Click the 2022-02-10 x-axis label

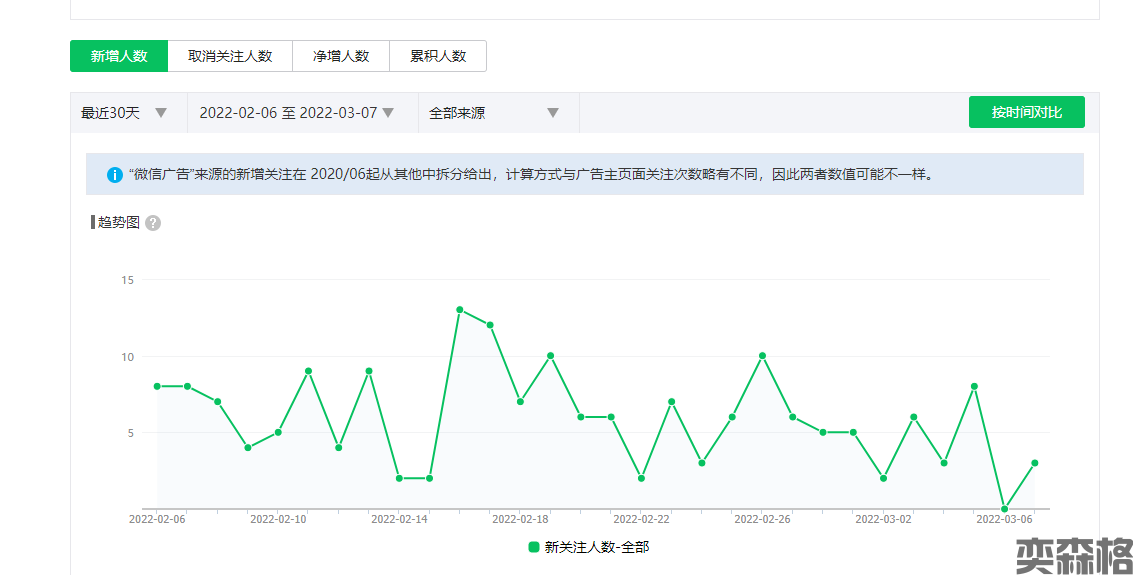click(x=278, y=520)
